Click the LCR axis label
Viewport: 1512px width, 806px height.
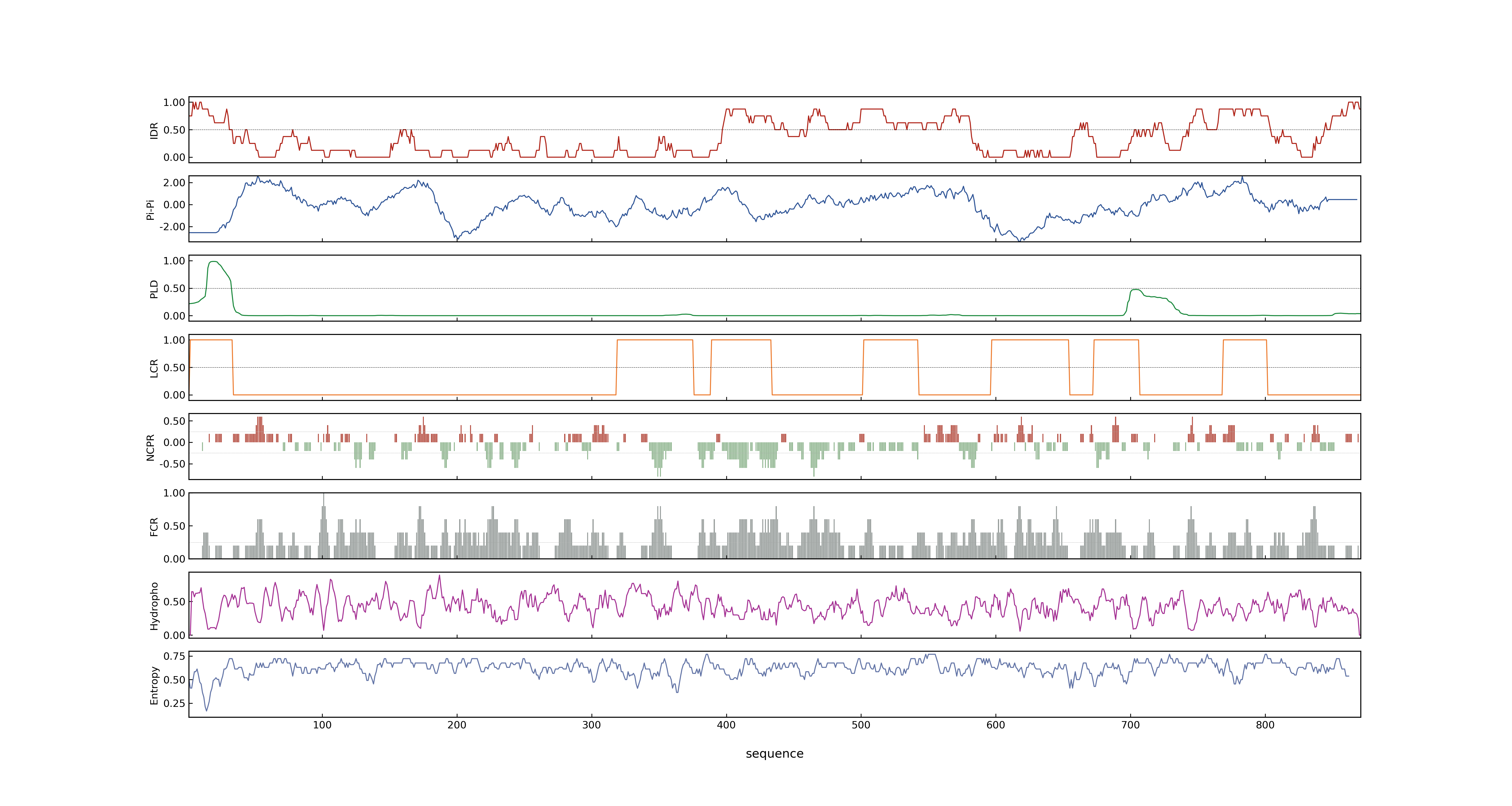(154, 368)
